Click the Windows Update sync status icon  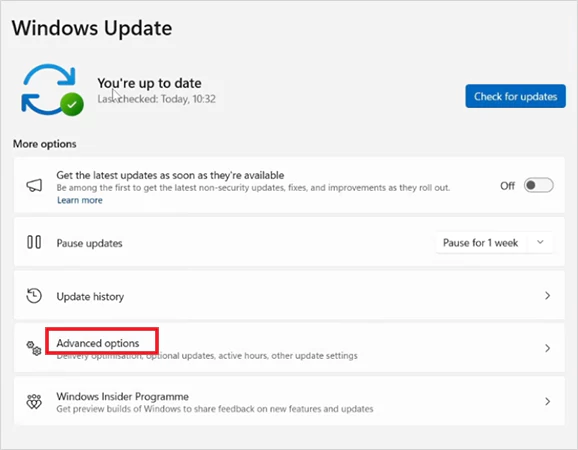coord(52,90)
